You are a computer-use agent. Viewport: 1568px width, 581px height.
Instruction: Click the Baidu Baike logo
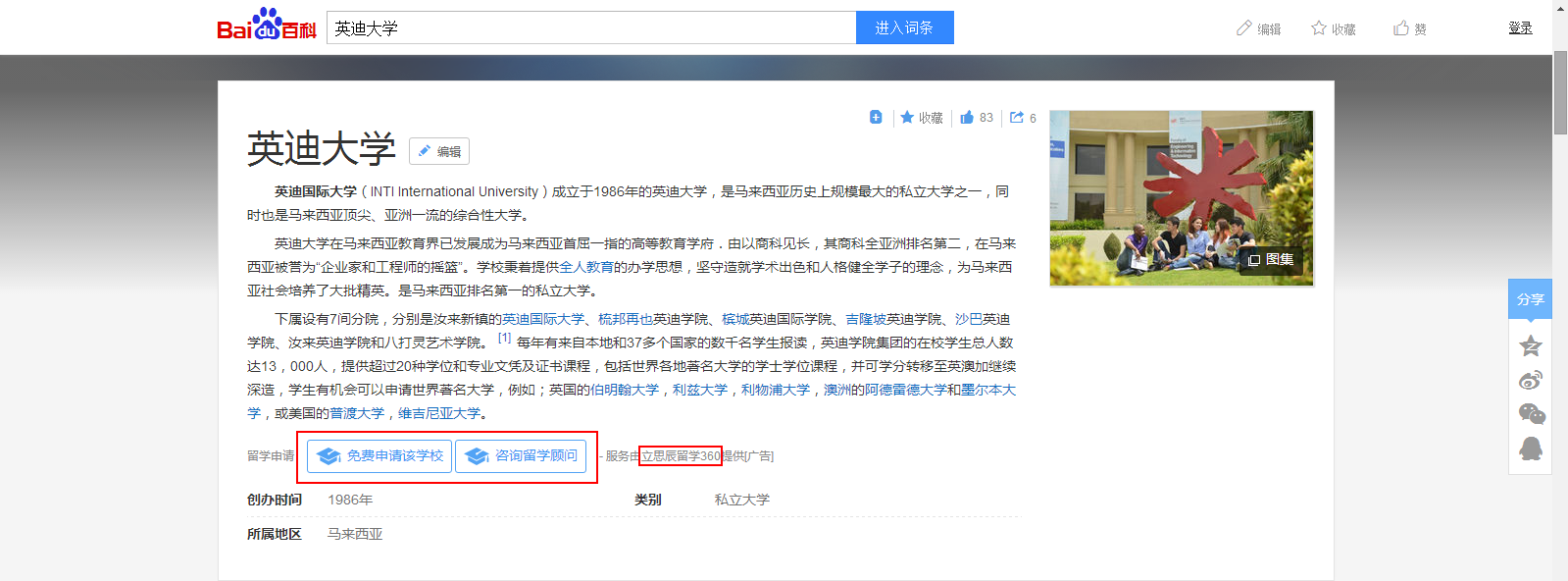[266, 25]
